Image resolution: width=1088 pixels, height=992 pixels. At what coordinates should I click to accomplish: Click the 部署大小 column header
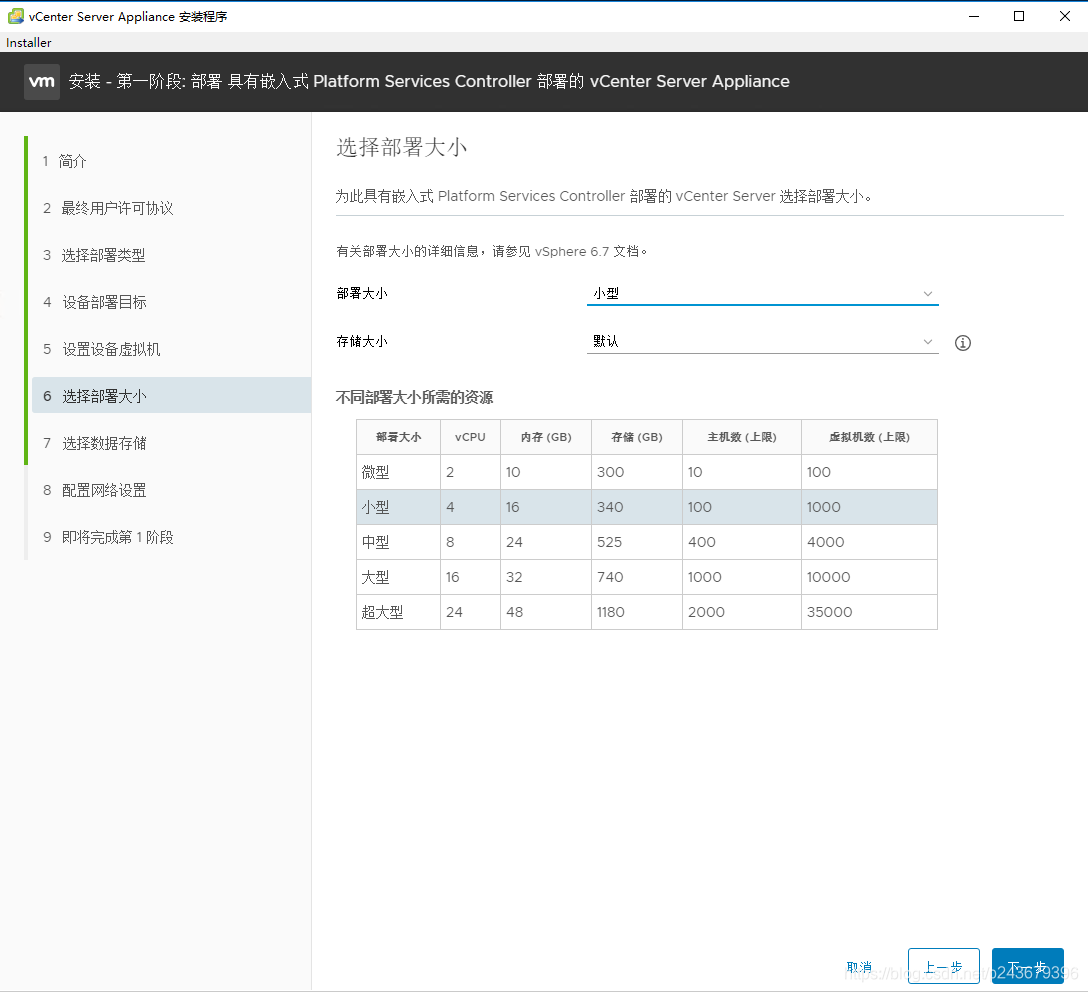(398, 437)
